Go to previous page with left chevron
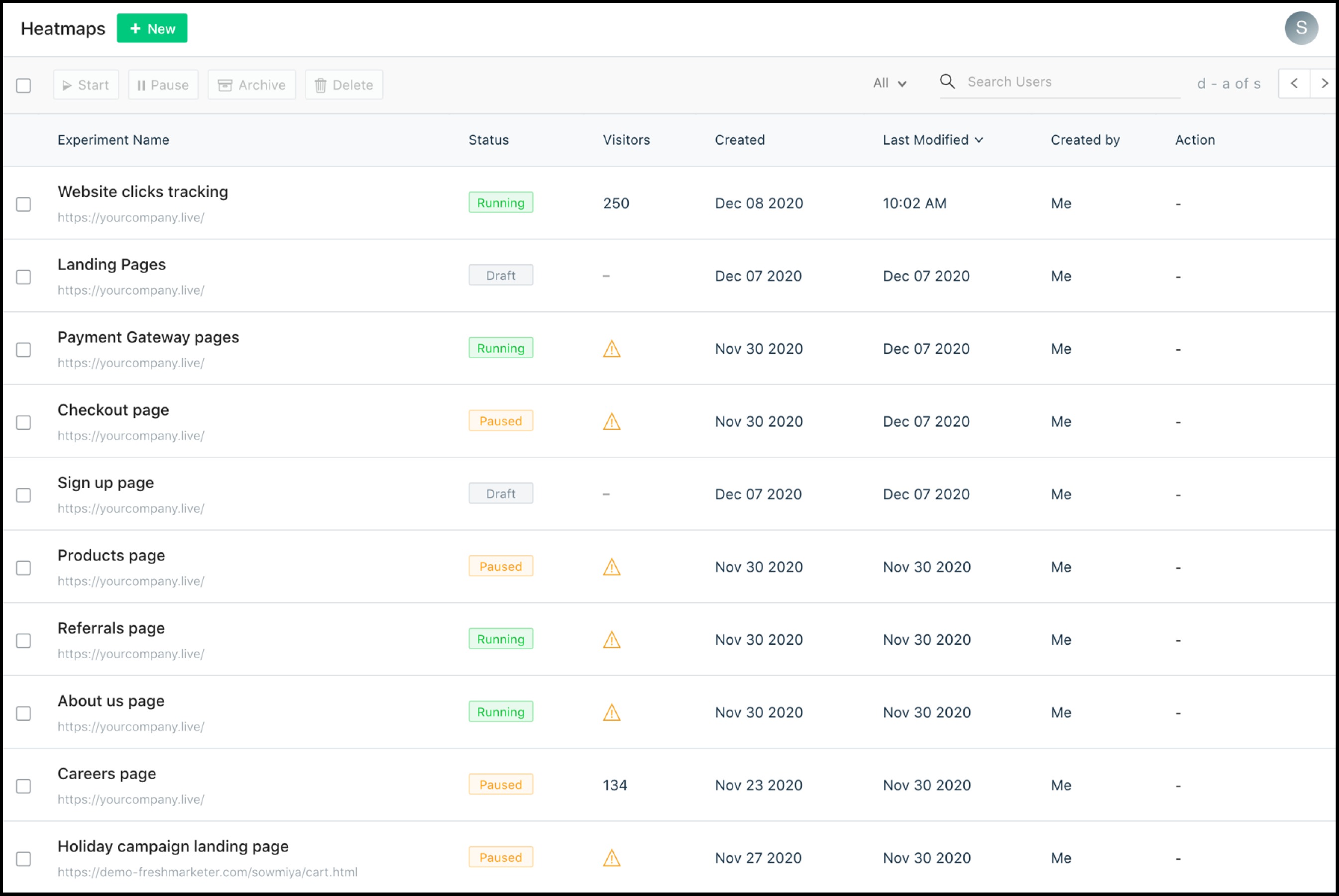The height and width of the screenshot is (896, 1339). [1294, 84]
